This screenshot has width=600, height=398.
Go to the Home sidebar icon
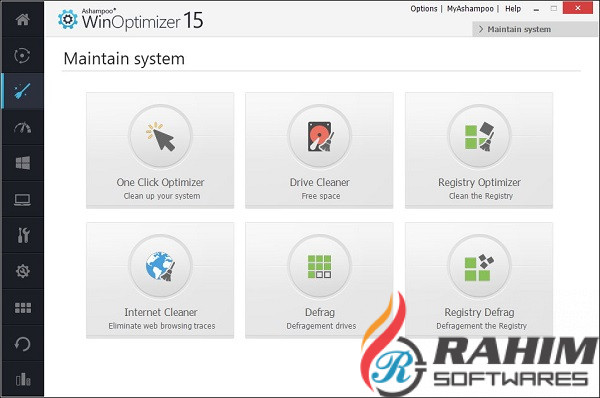tap(23, 20)
